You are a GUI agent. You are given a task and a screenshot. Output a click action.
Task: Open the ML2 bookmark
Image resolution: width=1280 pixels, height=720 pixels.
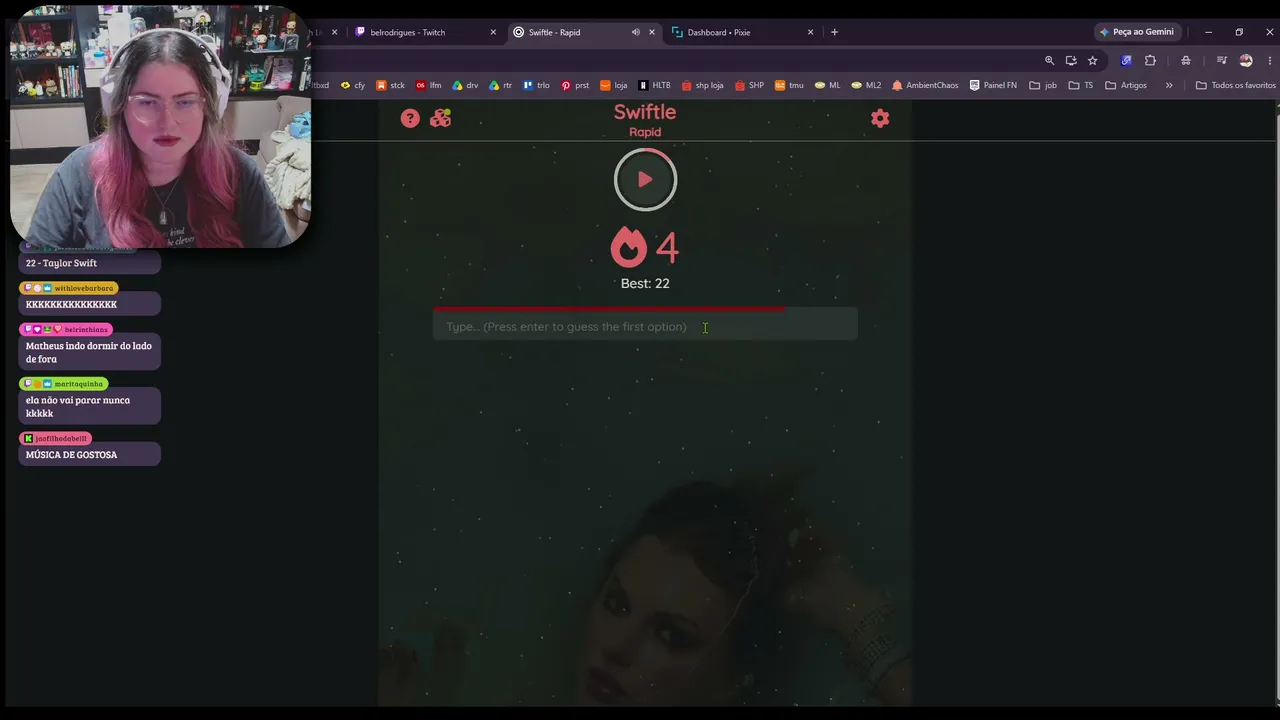866,85
